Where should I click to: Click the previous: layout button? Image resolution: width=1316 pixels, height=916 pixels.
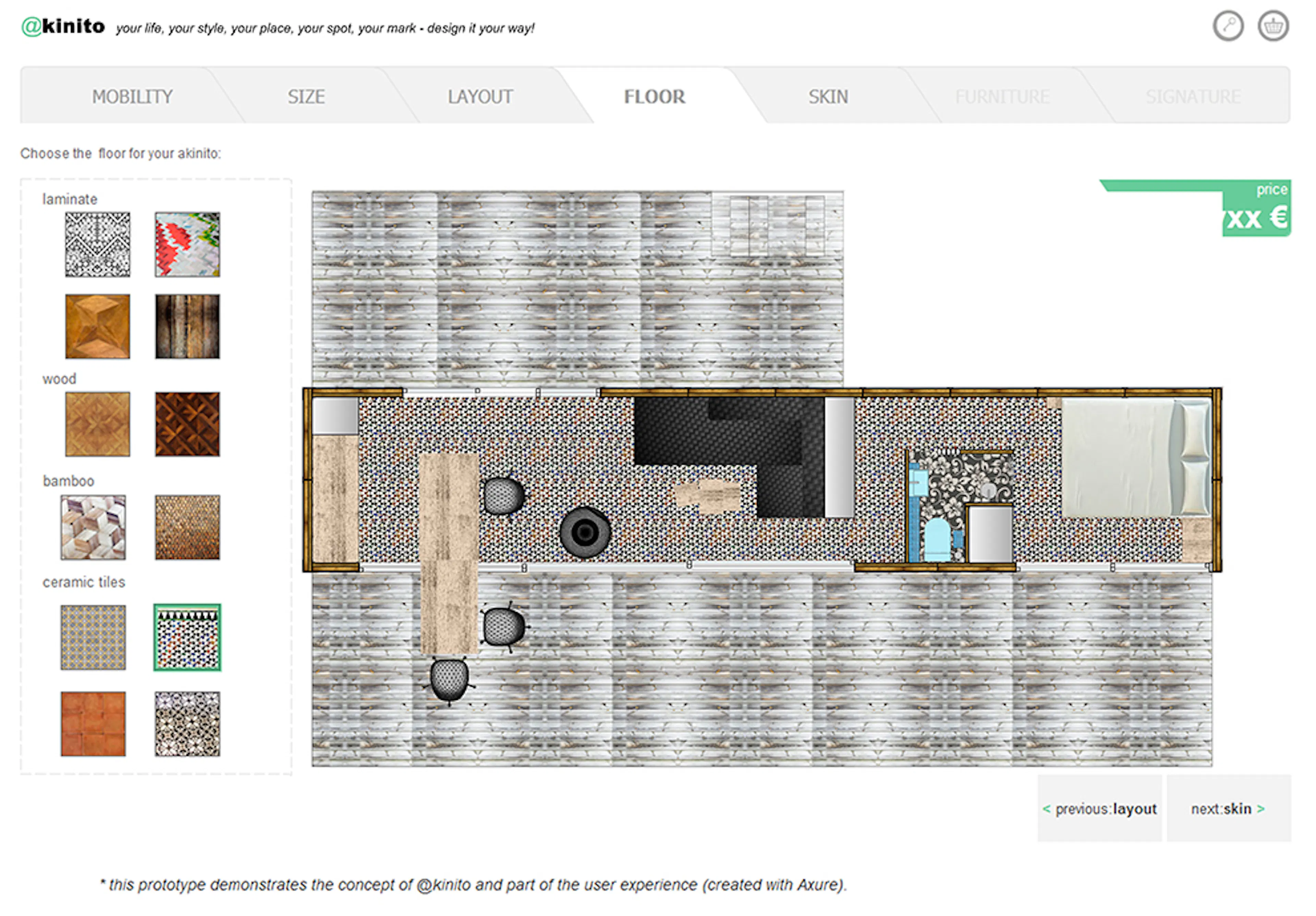(1099, 808)
